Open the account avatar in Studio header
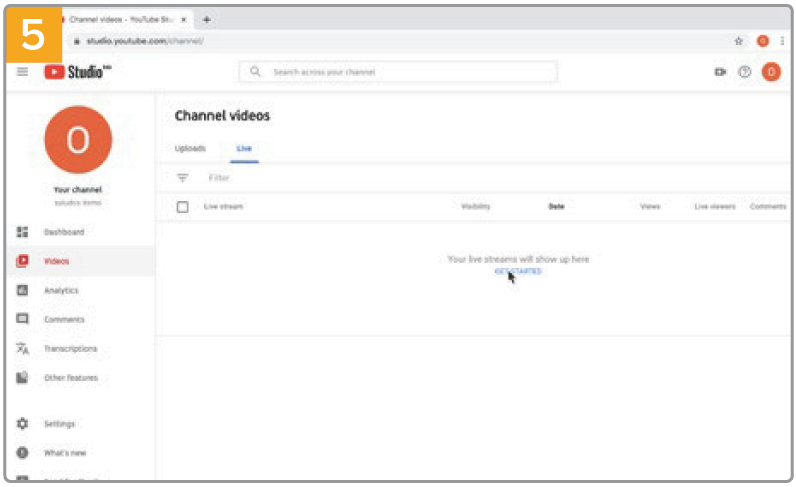The height and width of the screenshot is (487, 796). pyautogui.click(x=770, y=72)
